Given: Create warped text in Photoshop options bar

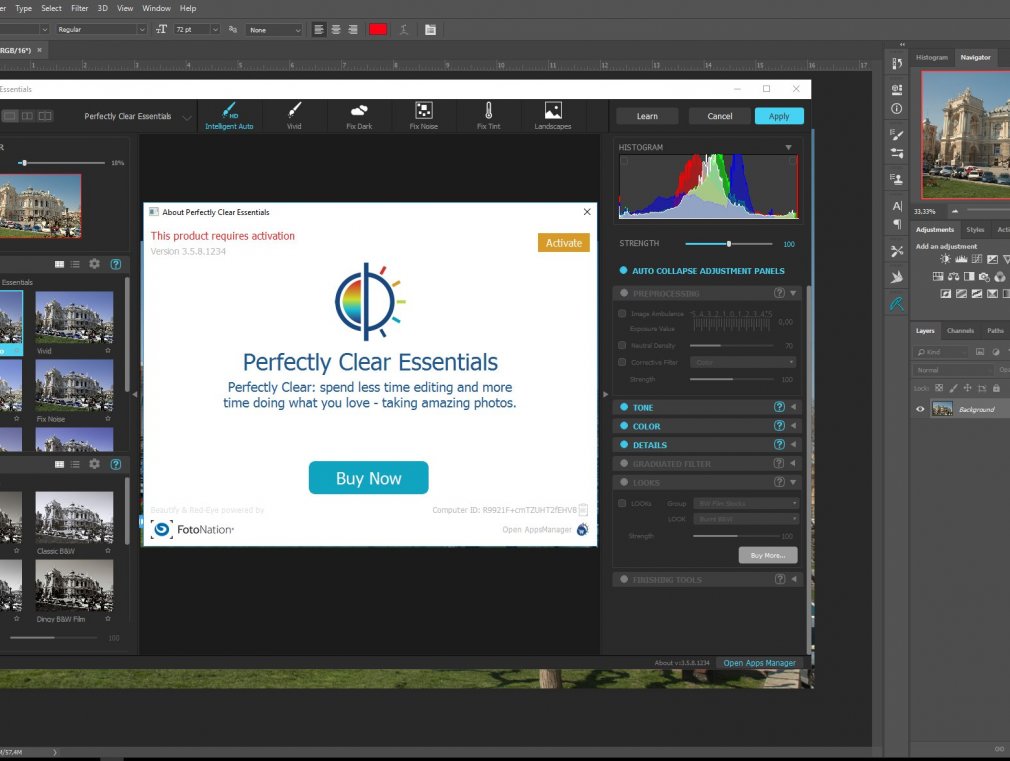Looking at the screenshot, I should click(404, 30).
